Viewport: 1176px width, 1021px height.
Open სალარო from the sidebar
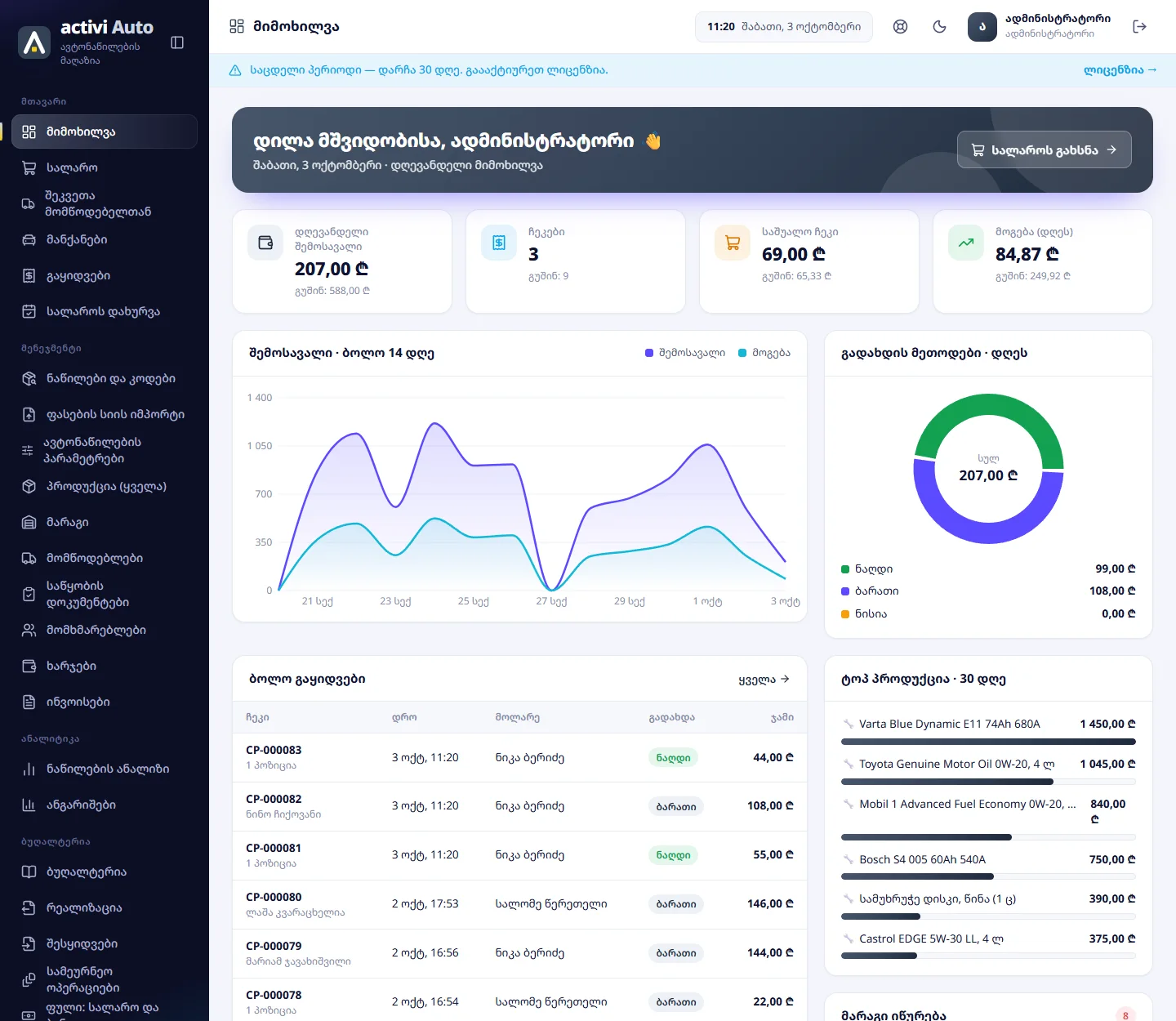pos(105,167)
